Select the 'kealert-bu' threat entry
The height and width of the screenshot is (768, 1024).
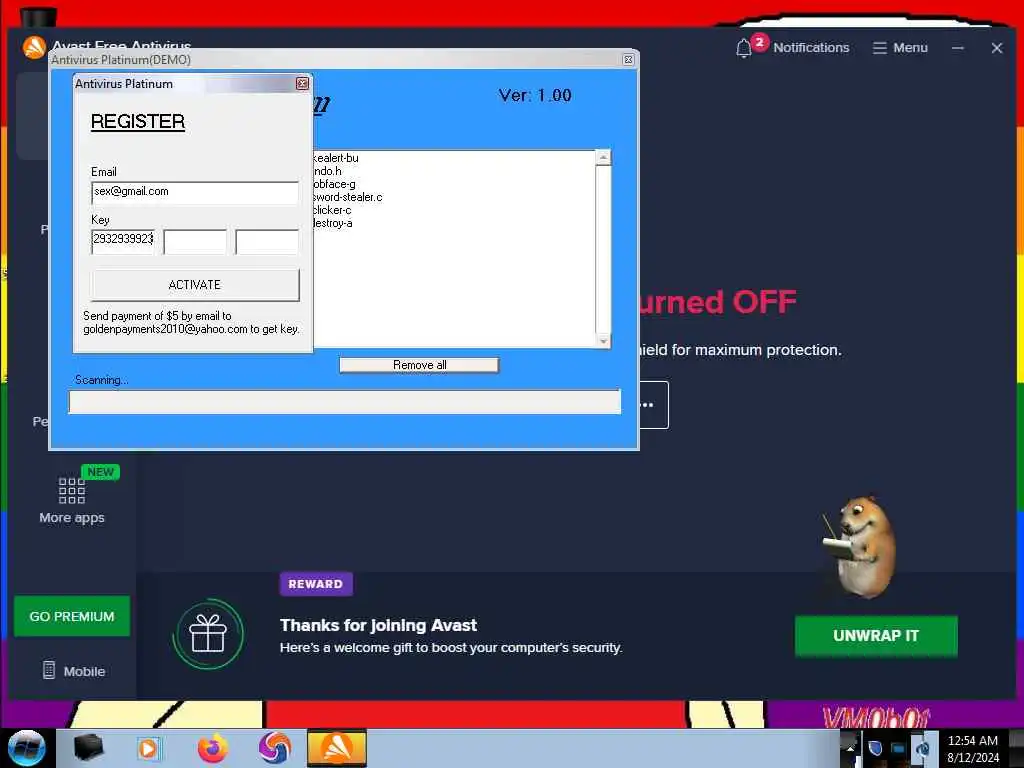coord(336,158)
